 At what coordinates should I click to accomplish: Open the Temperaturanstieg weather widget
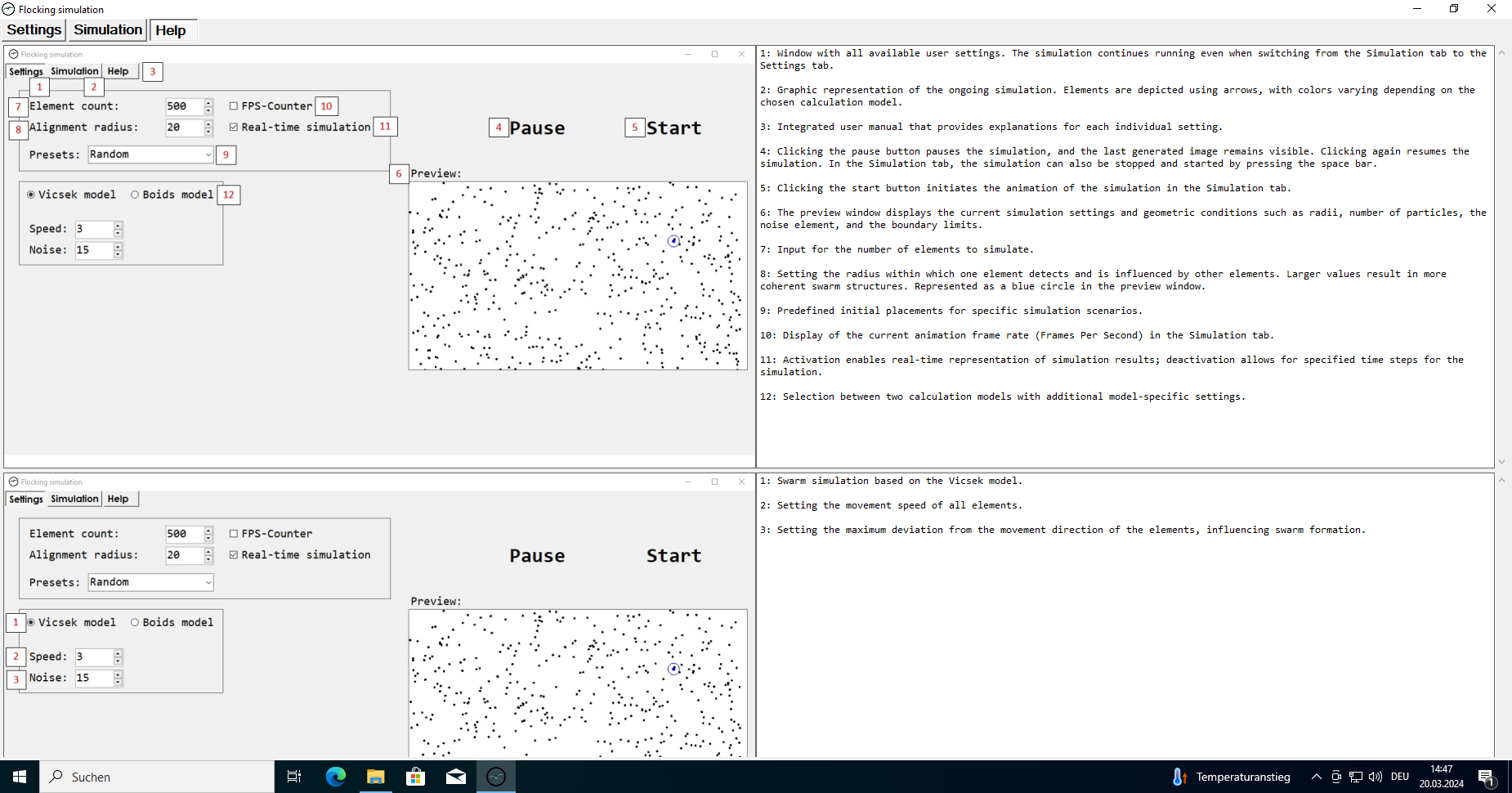coord(1231,777)
